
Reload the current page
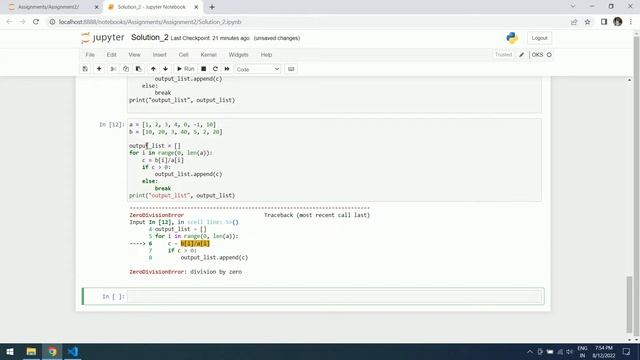tap(36, 22)
